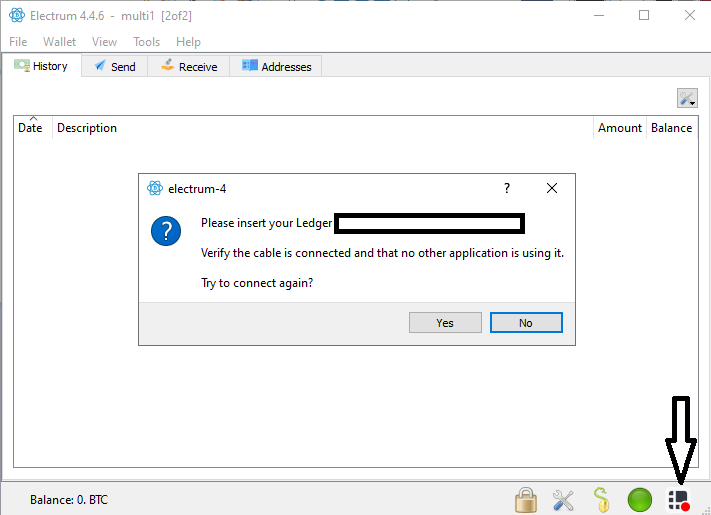Click the Electrum logo in title bar
The height and width of the screenshot is (515, 711).
(17, 15)
